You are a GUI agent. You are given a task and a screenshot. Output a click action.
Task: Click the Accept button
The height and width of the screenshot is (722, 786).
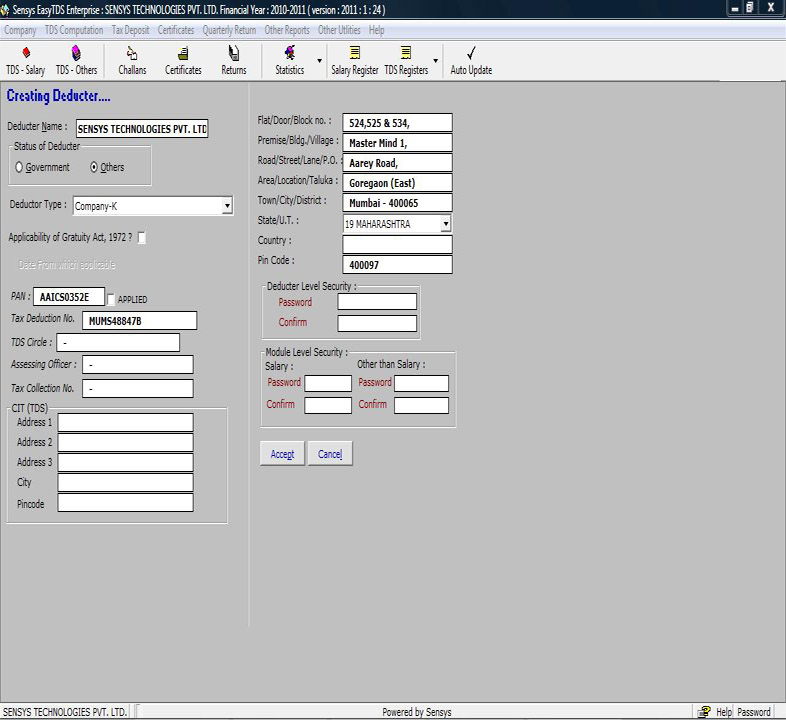(282, 454)
